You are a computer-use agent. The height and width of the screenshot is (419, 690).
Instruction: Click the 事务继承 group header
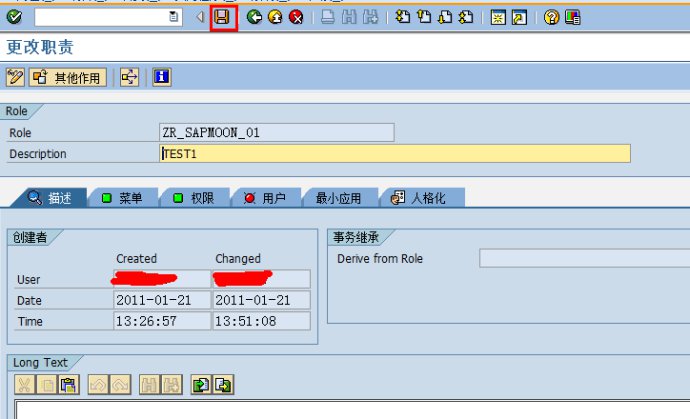click(x=356, y=237)
